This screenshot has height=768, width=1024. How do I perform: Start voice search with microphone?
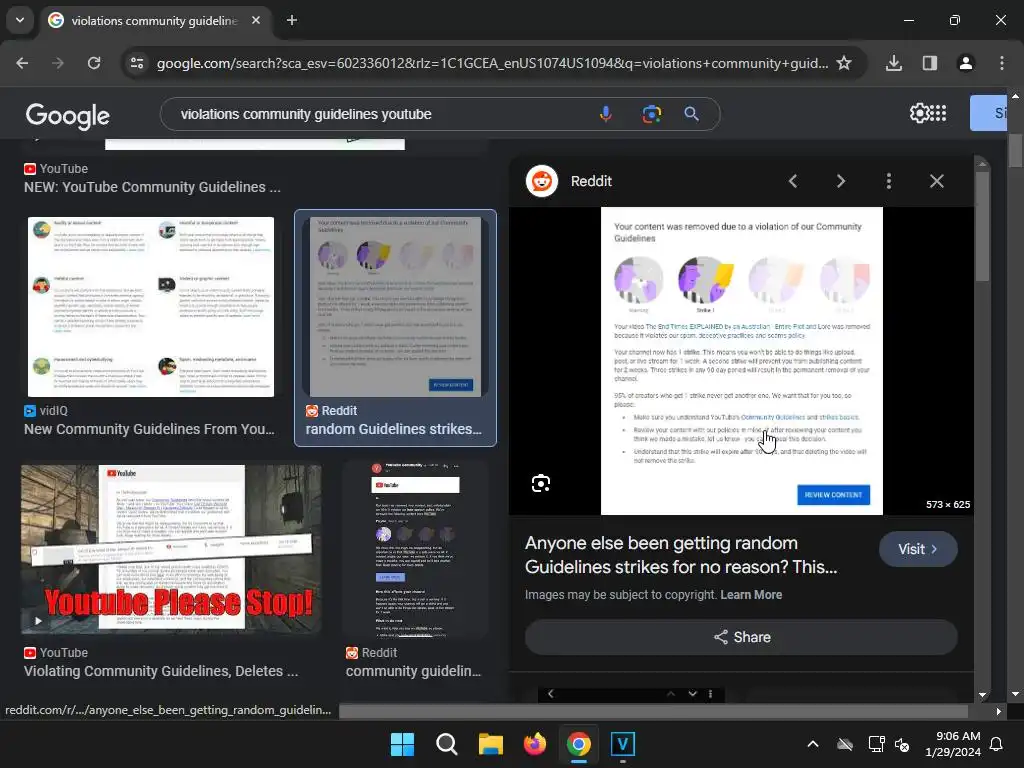pyautogui.click(x=605, y=114)
